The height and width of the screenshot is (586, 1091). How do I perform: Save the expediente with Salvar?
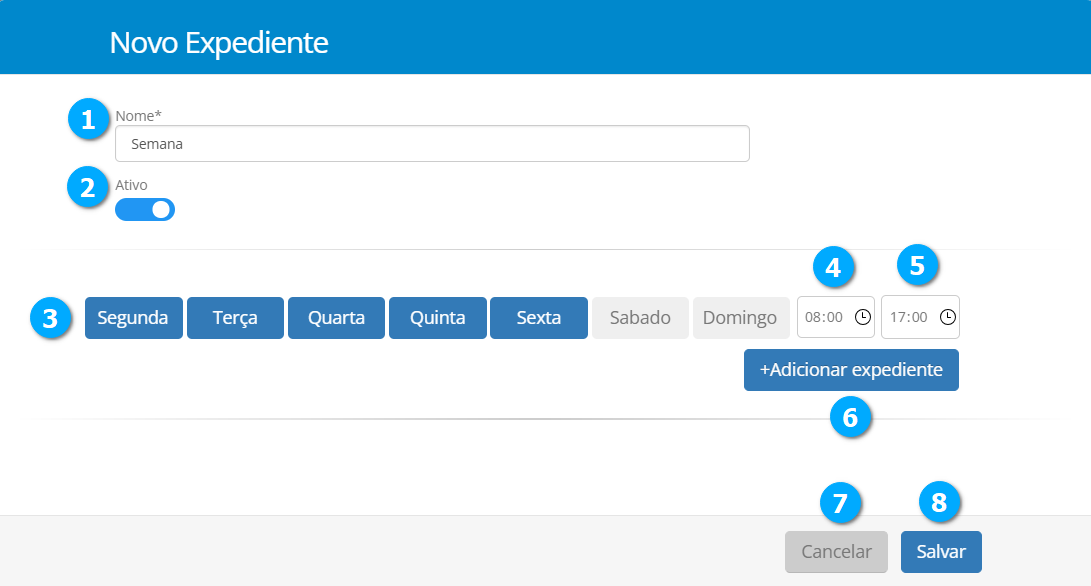941,552
